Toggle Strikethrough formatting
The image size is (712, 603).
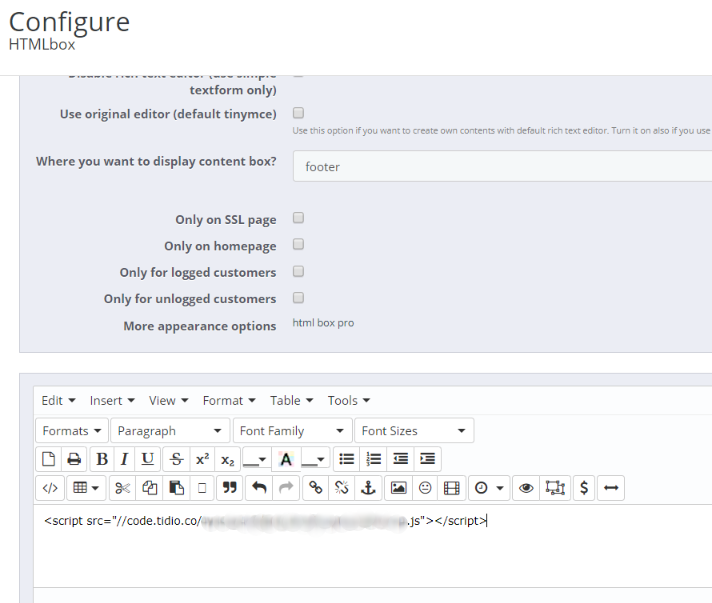pyautogui.click(x=177, y=459)
